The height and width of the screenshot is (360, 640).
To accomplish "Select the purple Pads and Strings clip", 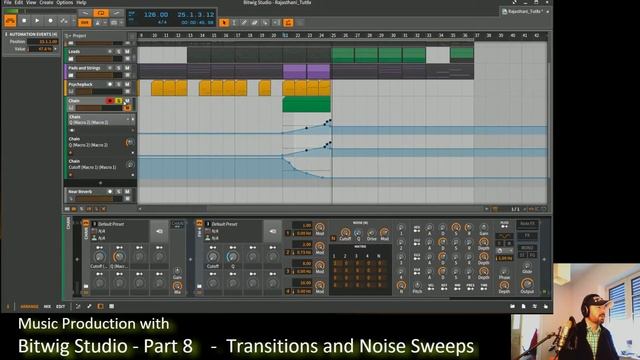I will (294, 71).
